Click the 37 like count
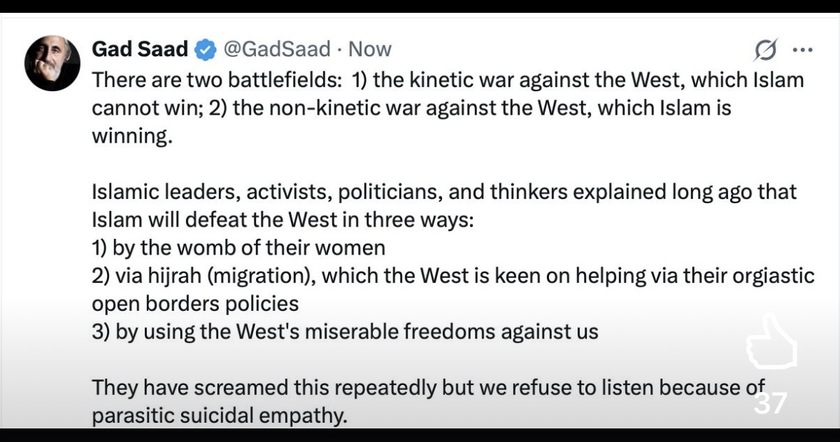The width and height of the screenshot is (840, 442). [770, 403]
